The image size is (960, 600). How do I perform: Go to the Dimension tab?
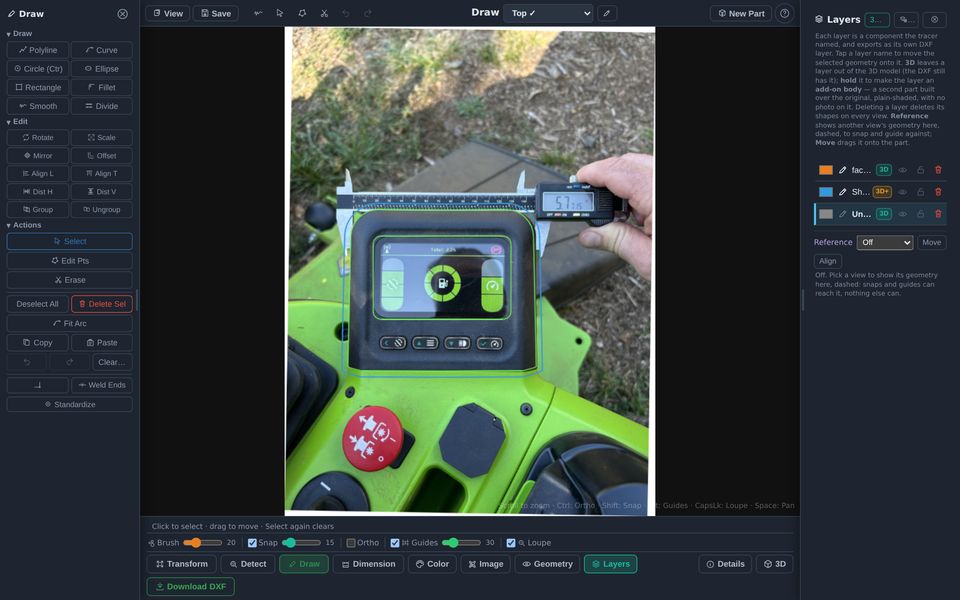(369, 564)
